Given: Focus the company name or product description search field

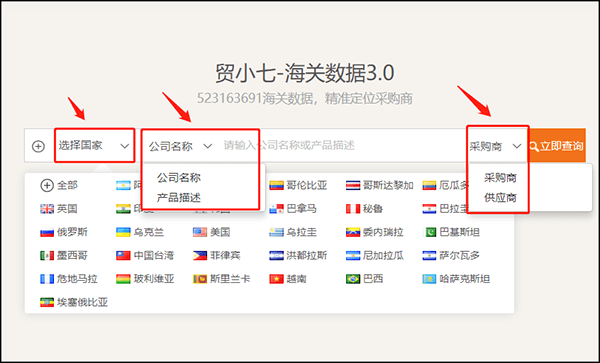Looking at the screenshot, I should pos(342,146).
